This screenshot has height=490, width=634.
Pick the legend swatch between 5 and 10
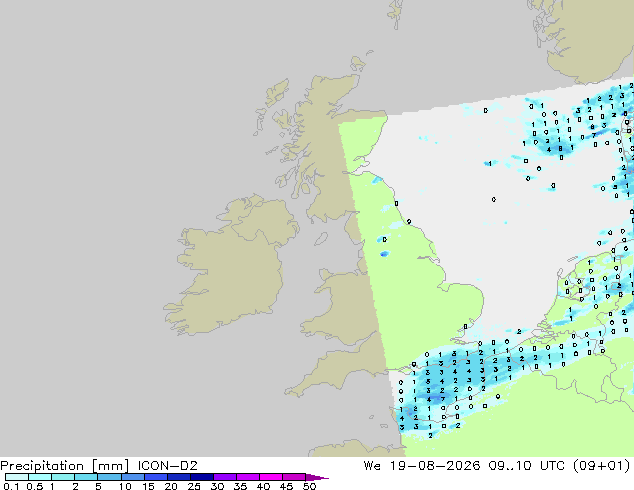point(109,477)
